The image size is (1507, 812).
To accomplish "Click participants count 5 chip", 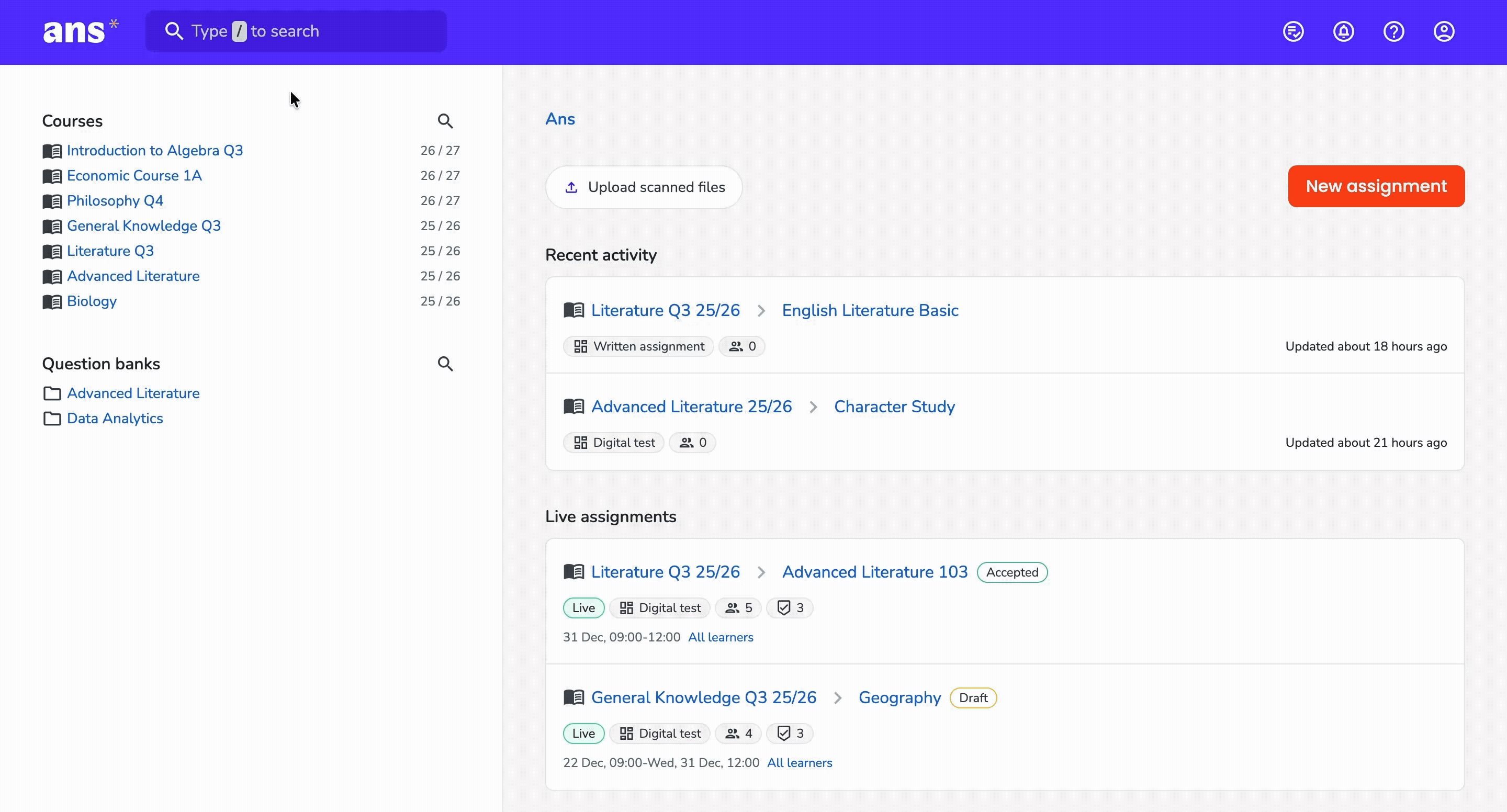I will click(738, 608).
